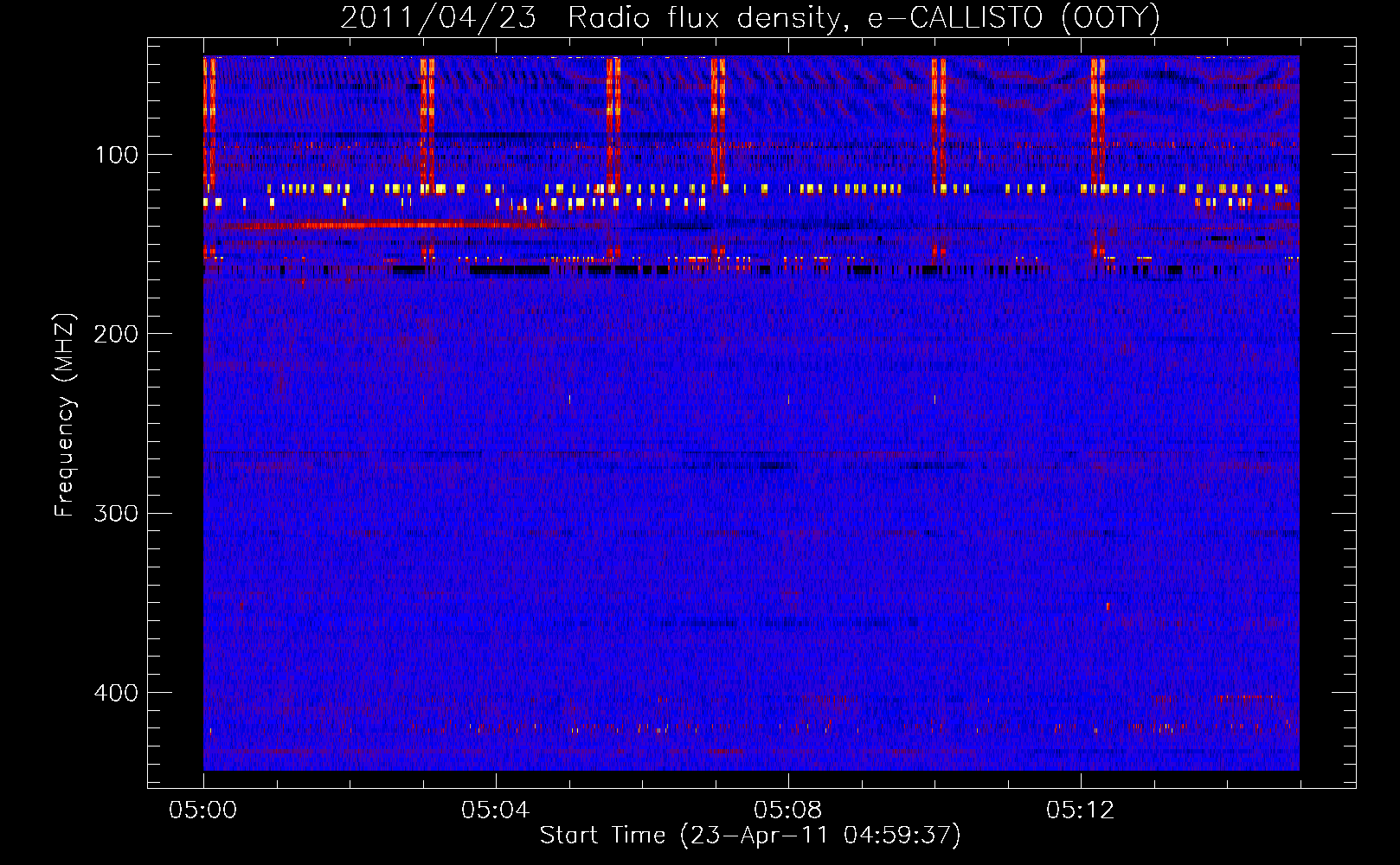Select the 100 frequency axis label
Viewport: 1400px width, 865px height.
pyautogui.click(x=117, y=155)
